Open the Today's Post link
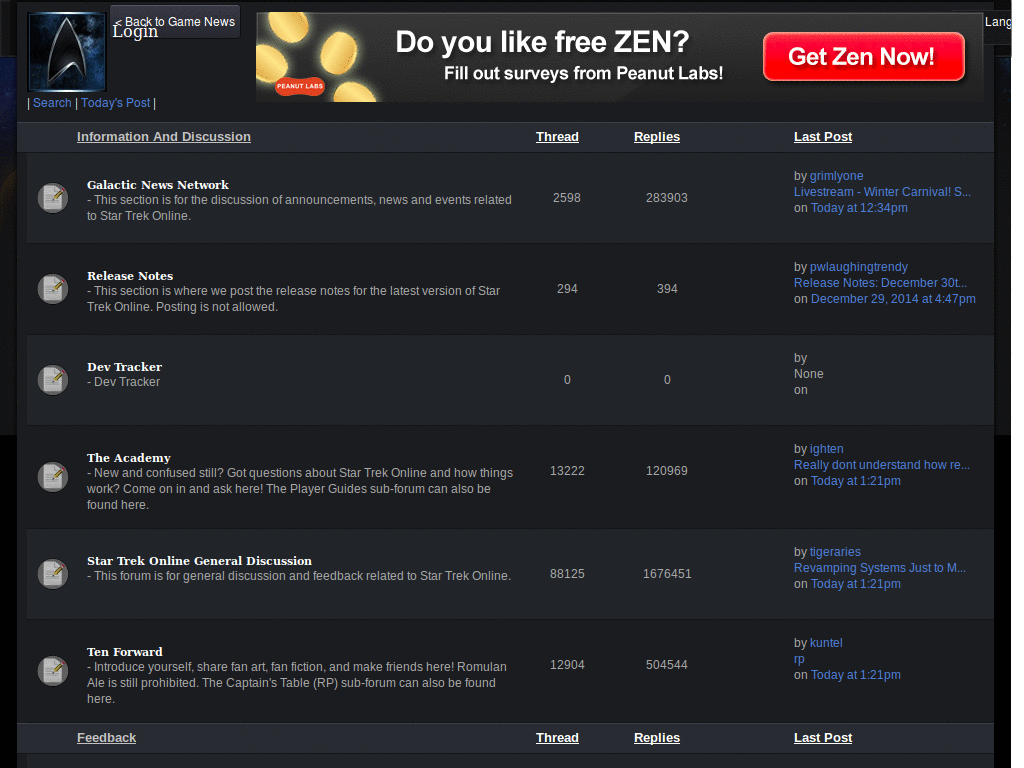This screenshot has width=1024, height=768. coord(115,102)
